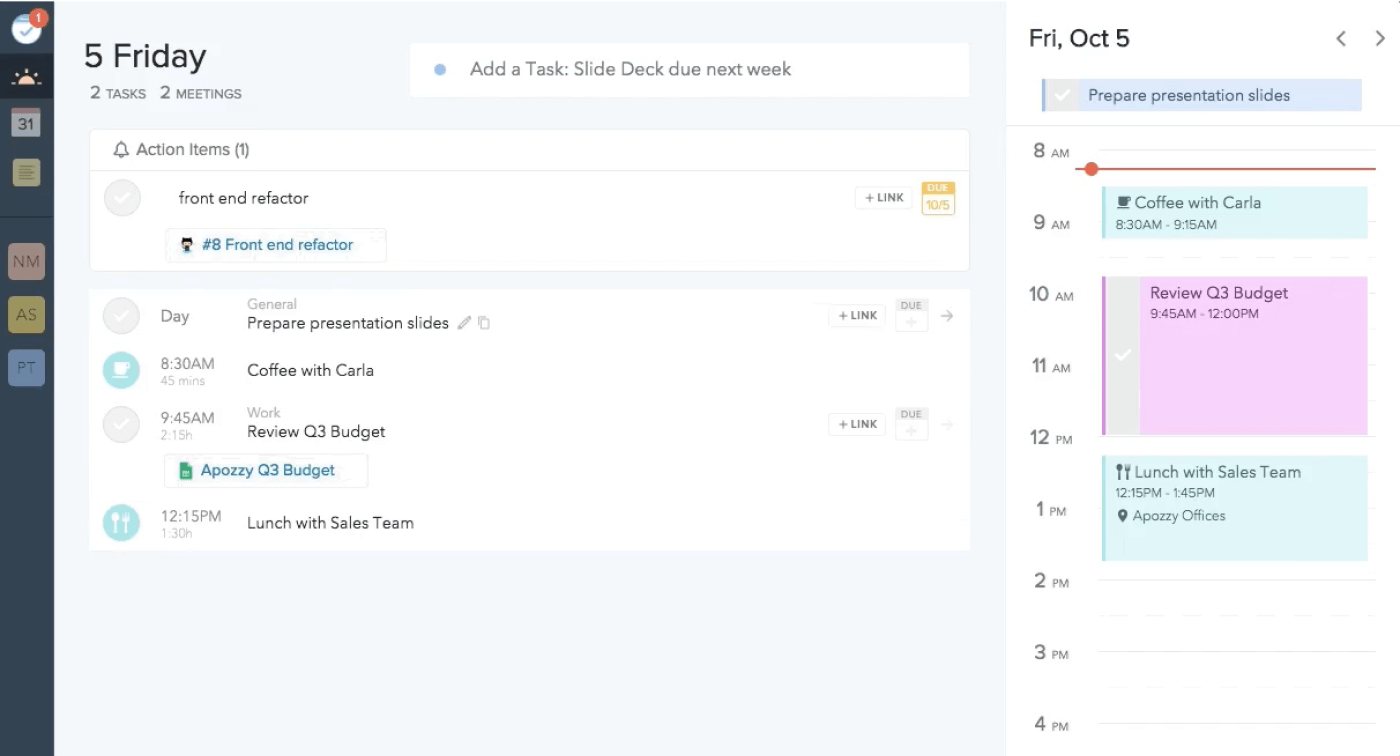Click the coffee cup icon for Coffee with Carla
Image resolution: width=1400 pixels, height=756 pixels.
point(121,370)
